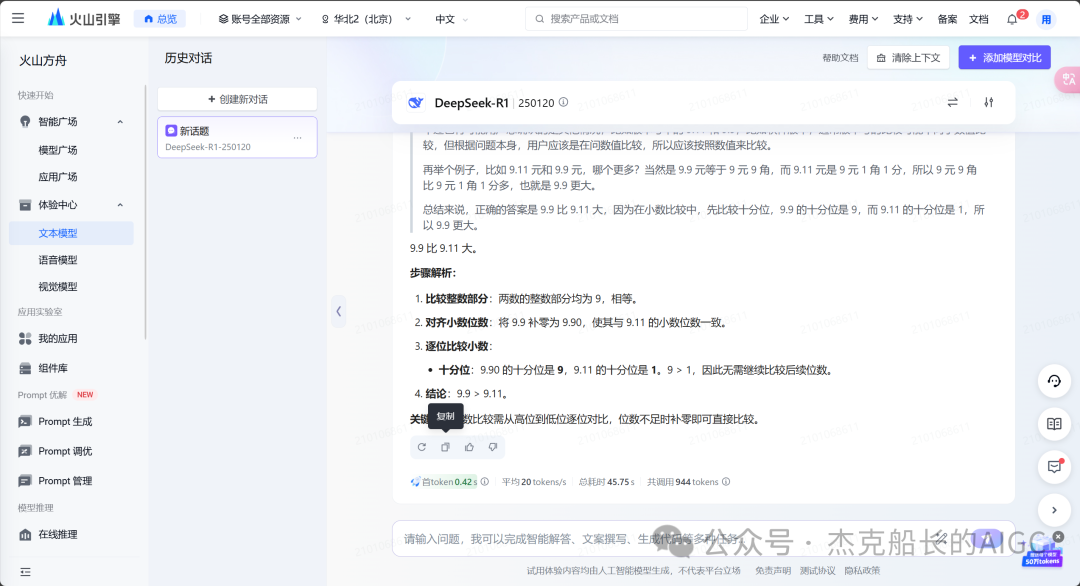Open 模型广场 in sidebar
Screen dimensions: 1080x586
[58, 149]
